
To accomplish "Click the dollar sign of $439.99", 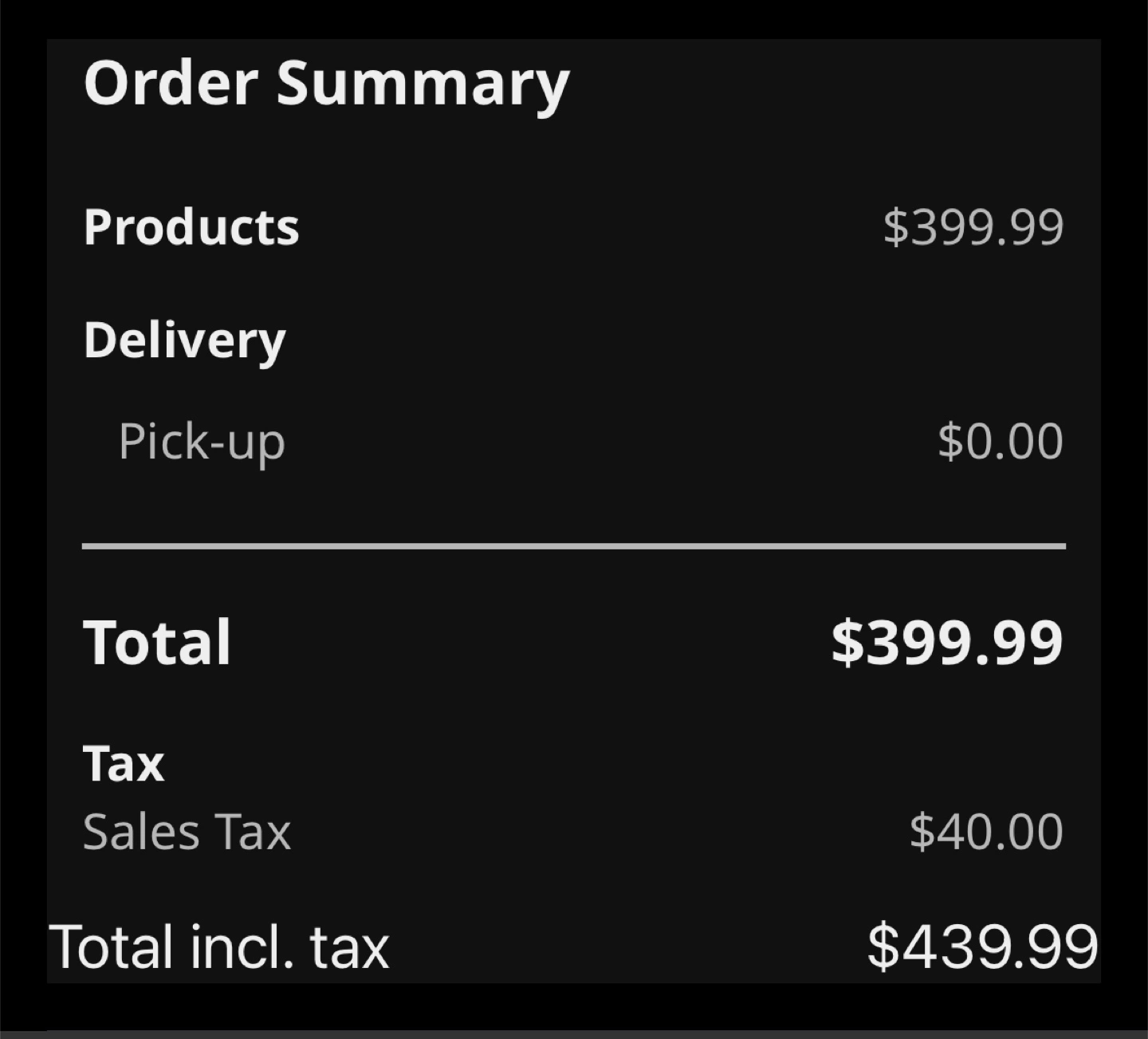I will [883, 947].
